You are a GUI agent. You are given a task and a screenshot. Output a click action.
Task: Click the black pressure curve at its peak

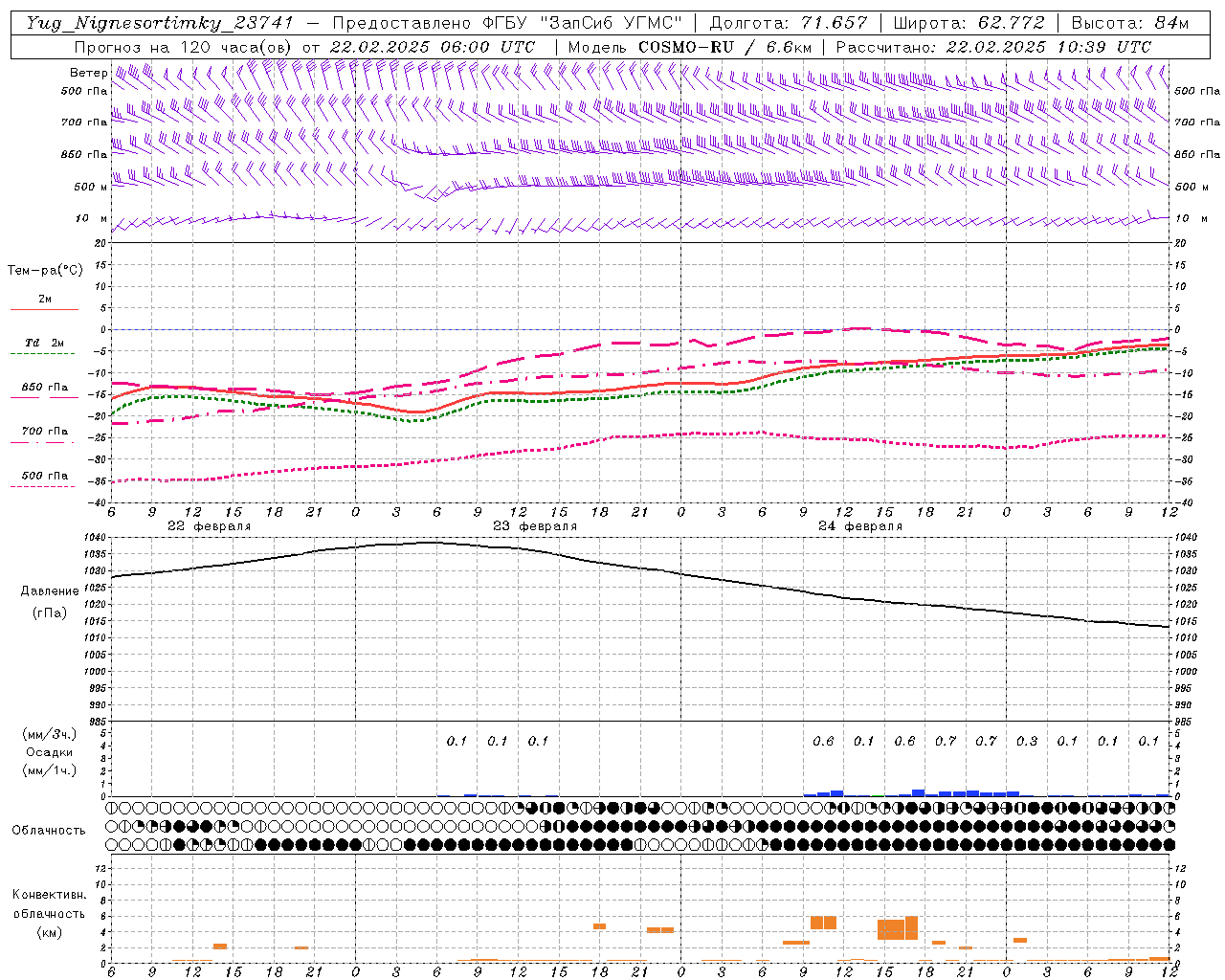[x=431, y=543]
